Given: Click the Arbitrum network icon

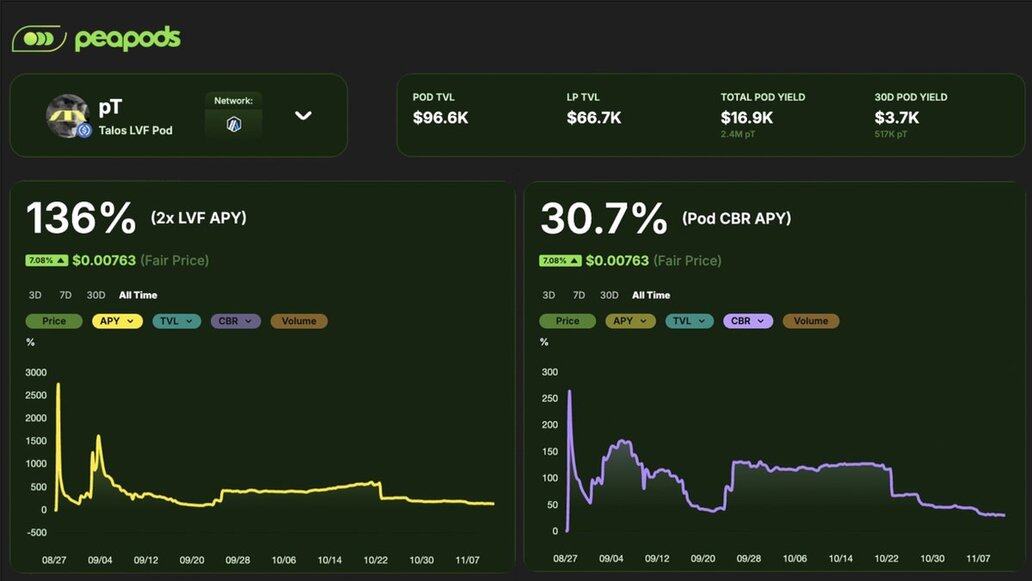Looking at the screenshot, I should pos(234,124).
